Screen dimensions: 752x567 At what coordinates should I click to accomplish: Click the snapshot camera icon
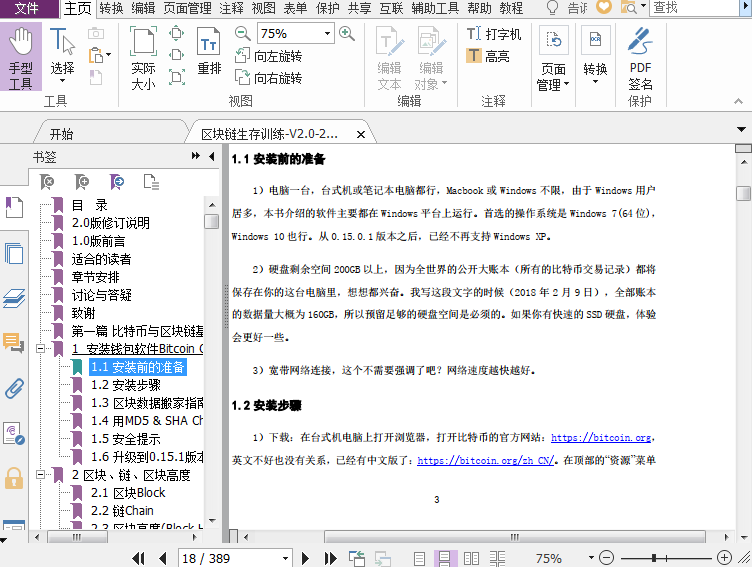(x=96, y=33)
